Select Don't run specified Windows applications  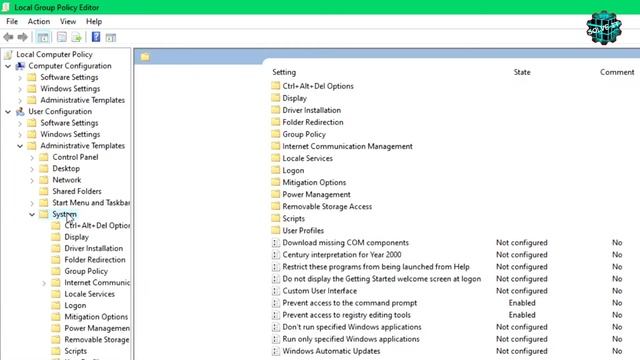tap(352, 327)
